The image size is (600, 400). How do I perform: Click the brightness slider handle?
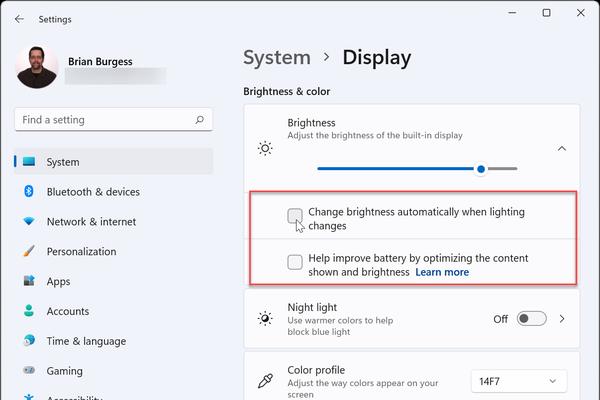click(481, 169)
